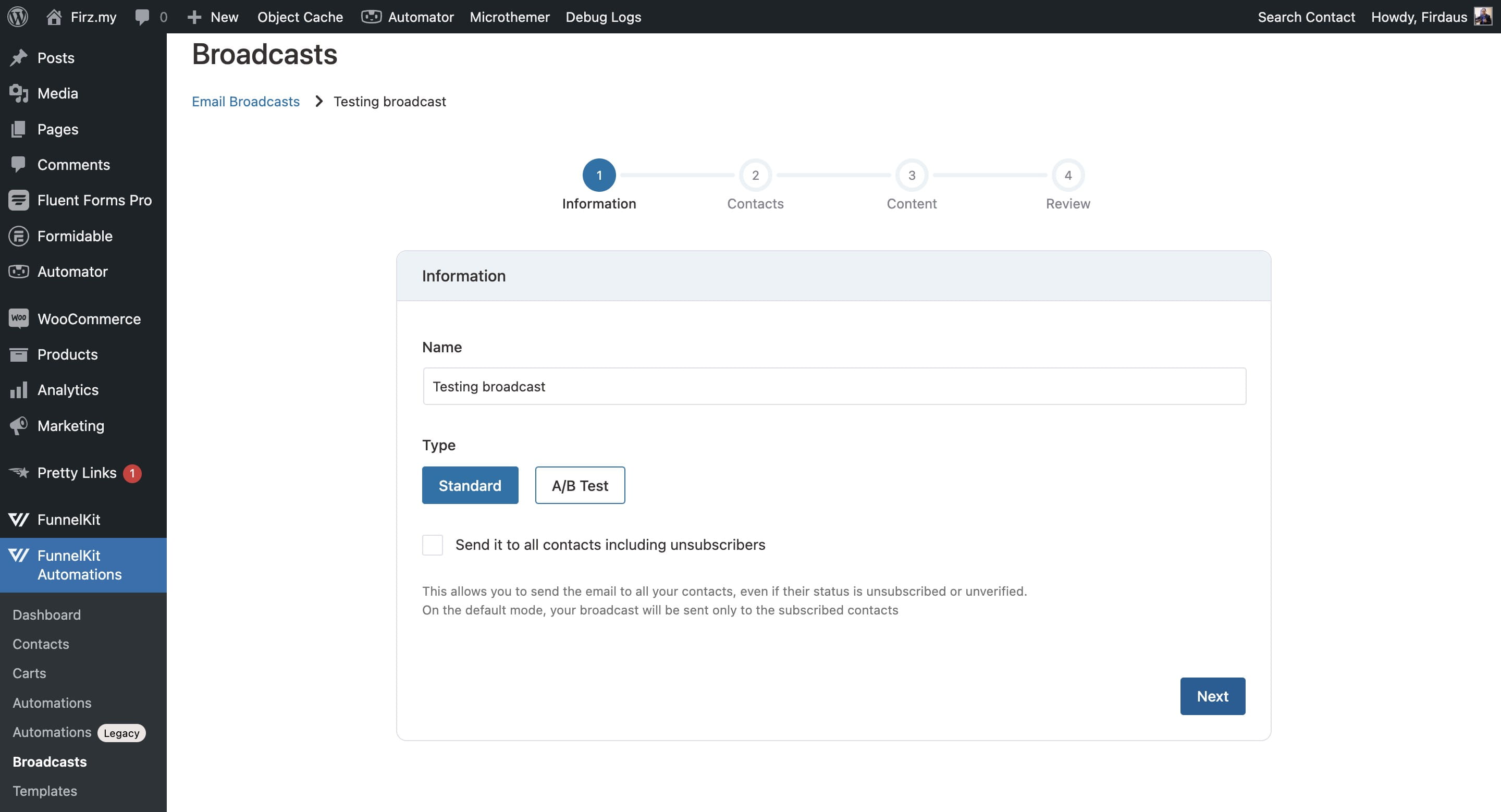The image size is (1501, 812).
Task: Click the Analytics bar chart icon
Action: pos(19,390)
